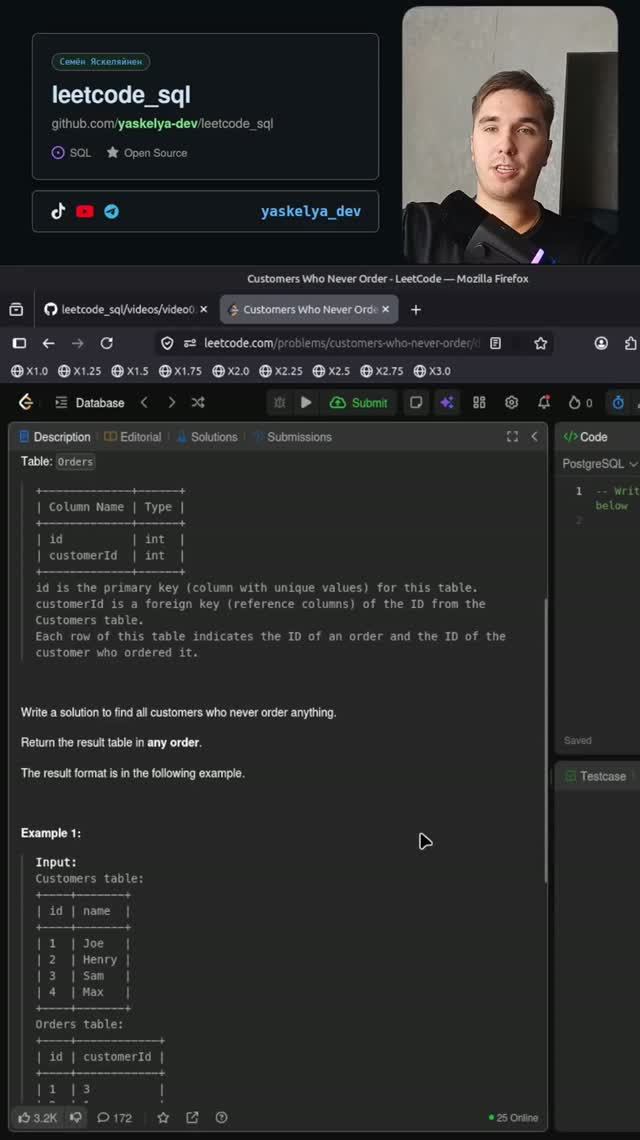
Task: Open the PostgreSQL language dropdown
Action: click(599, 464)
